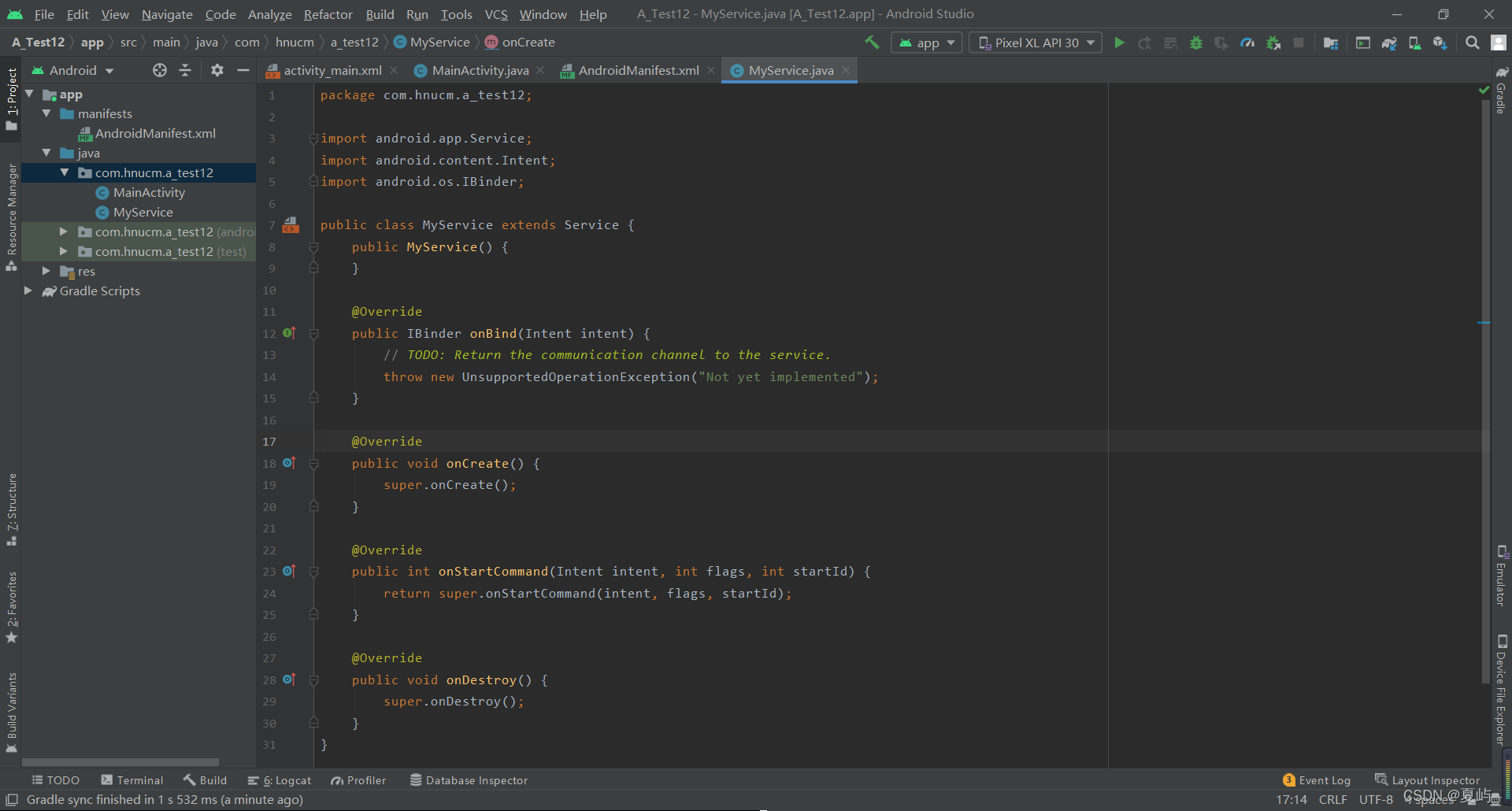The height and width of the screenshot is (811, 1512).
Task: Click the project panel horizontal scrollbar
Action: click(x=120, y=762)
